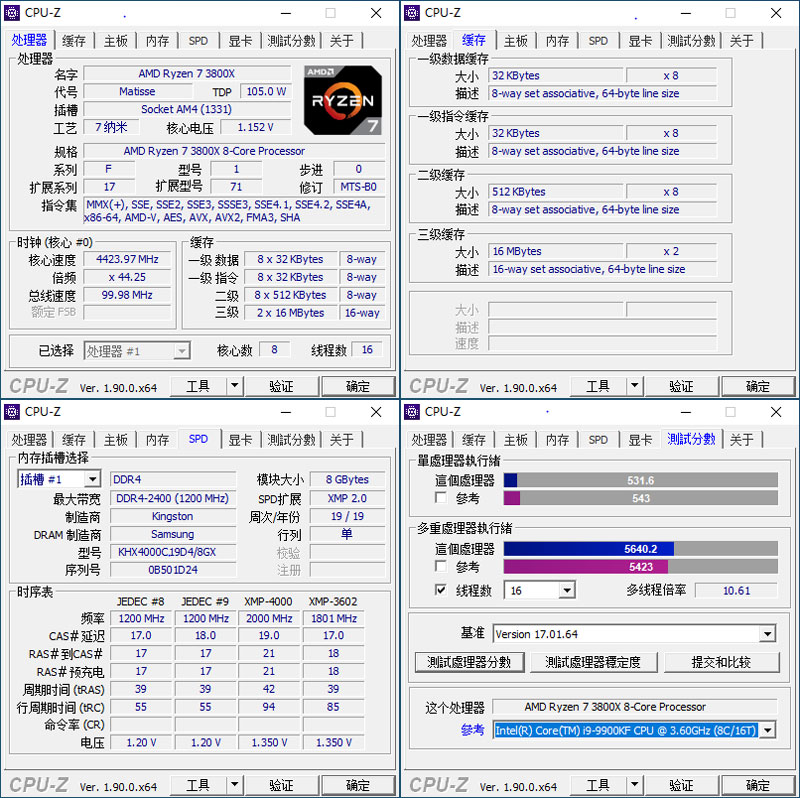Minimize the benchmark CPU-Z window
The image size is (800, 798).
[686, 412]
